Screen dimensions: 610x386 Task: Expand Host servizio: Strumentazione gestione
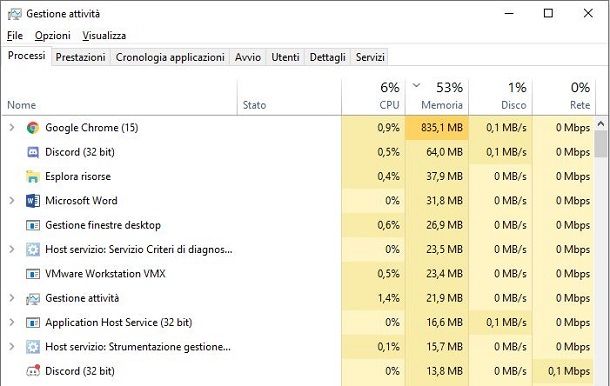tap(12, 347)
